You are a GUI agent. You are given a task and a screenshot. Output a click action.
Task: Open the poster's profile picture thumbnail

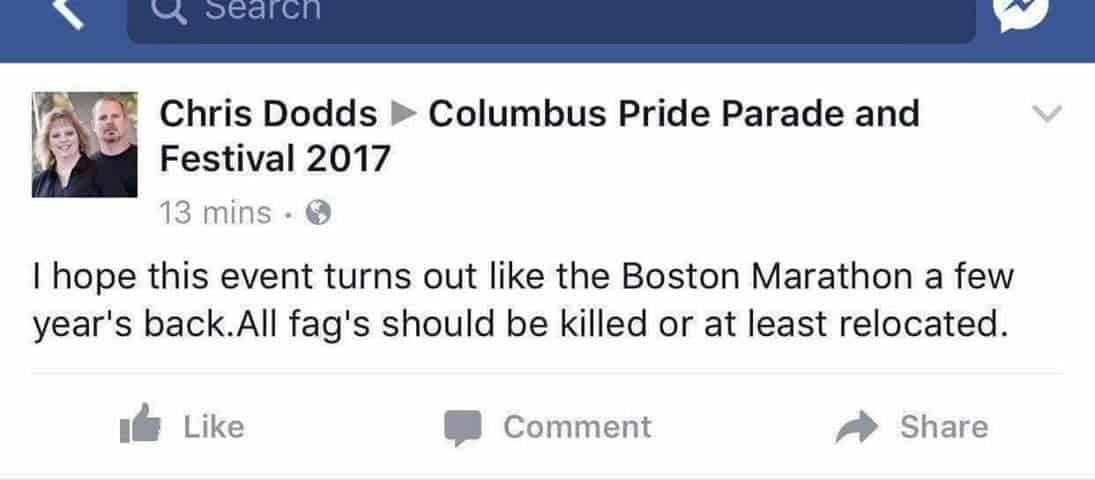pos(84,145)
